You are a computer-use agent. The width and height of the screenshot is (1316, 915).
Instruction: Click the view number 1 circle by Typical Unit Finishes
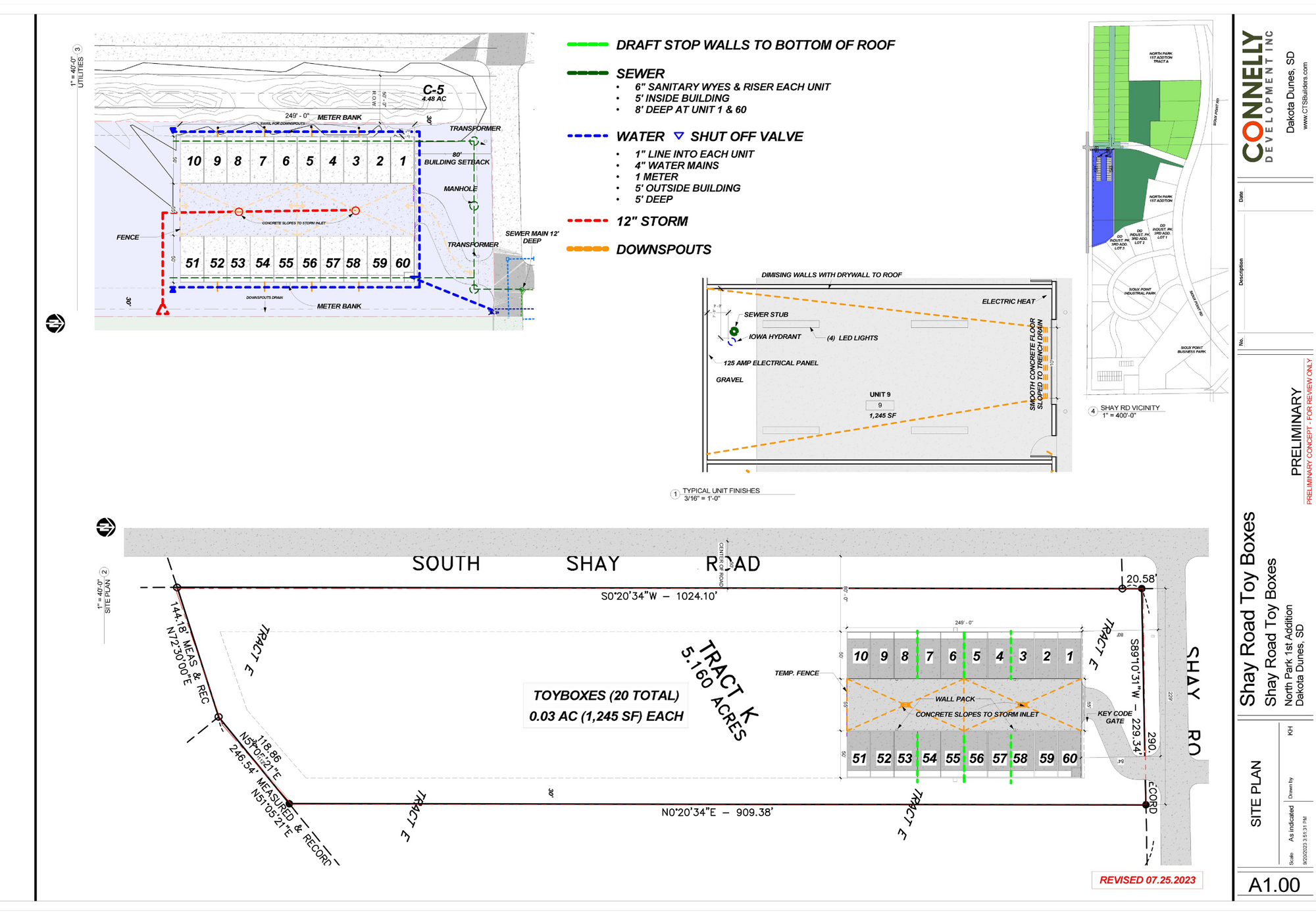click(674, 494)
